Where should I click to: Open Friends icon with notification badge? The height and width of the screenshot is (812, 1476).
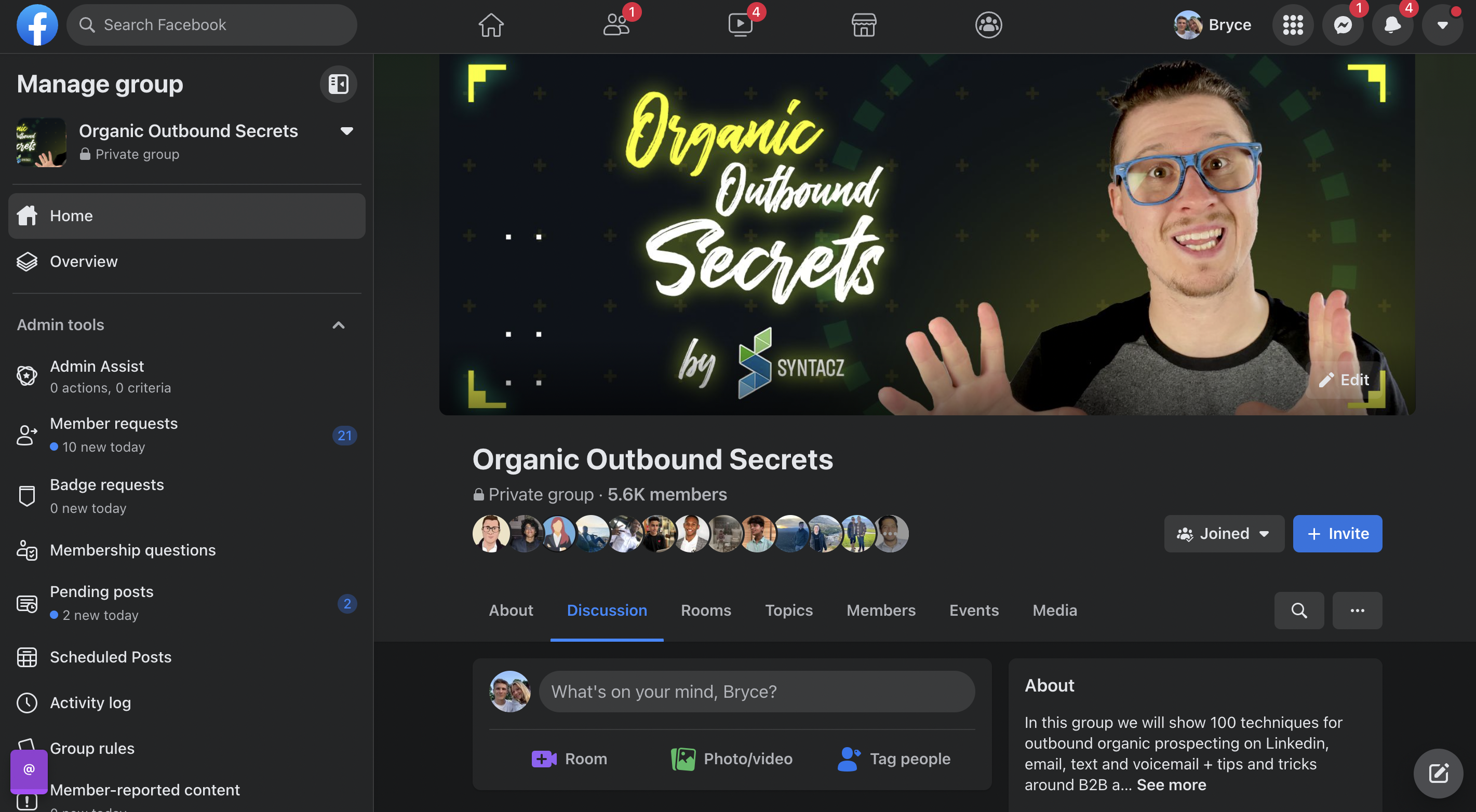(x=616, y=24)
